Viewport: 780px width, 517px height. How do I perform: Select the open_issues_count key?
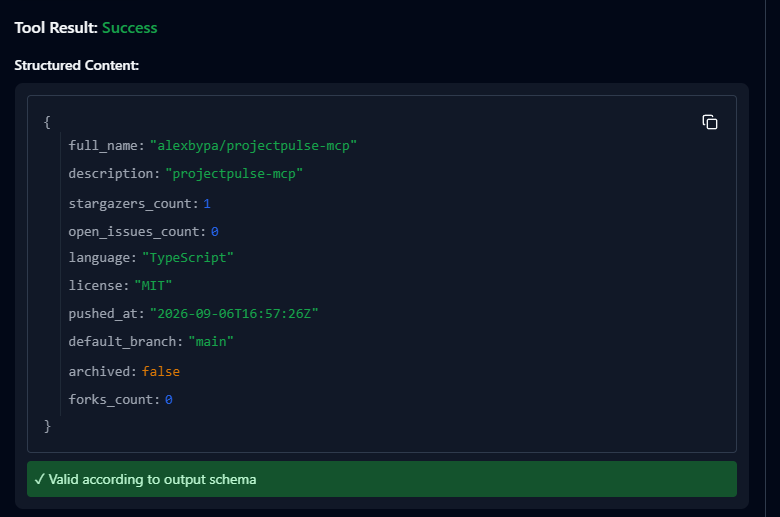pyautogui.click(x=137, y=231)
